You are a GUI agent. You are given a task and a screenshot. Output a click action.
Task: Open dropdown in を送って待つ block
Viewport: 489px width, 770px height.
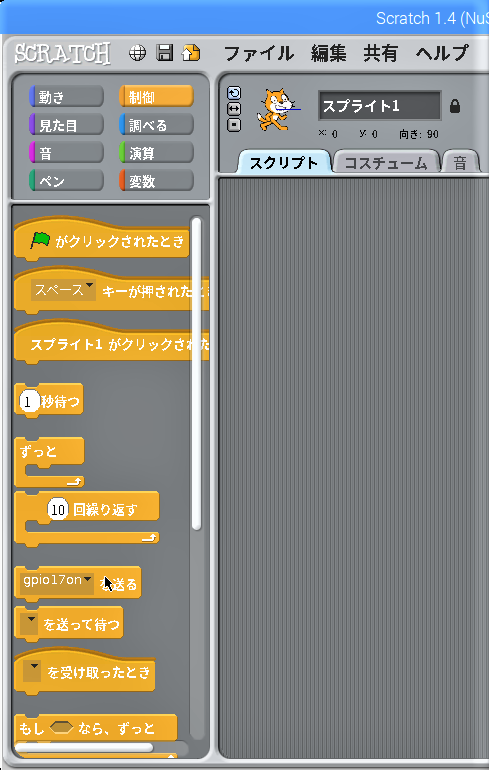[31, 624]
